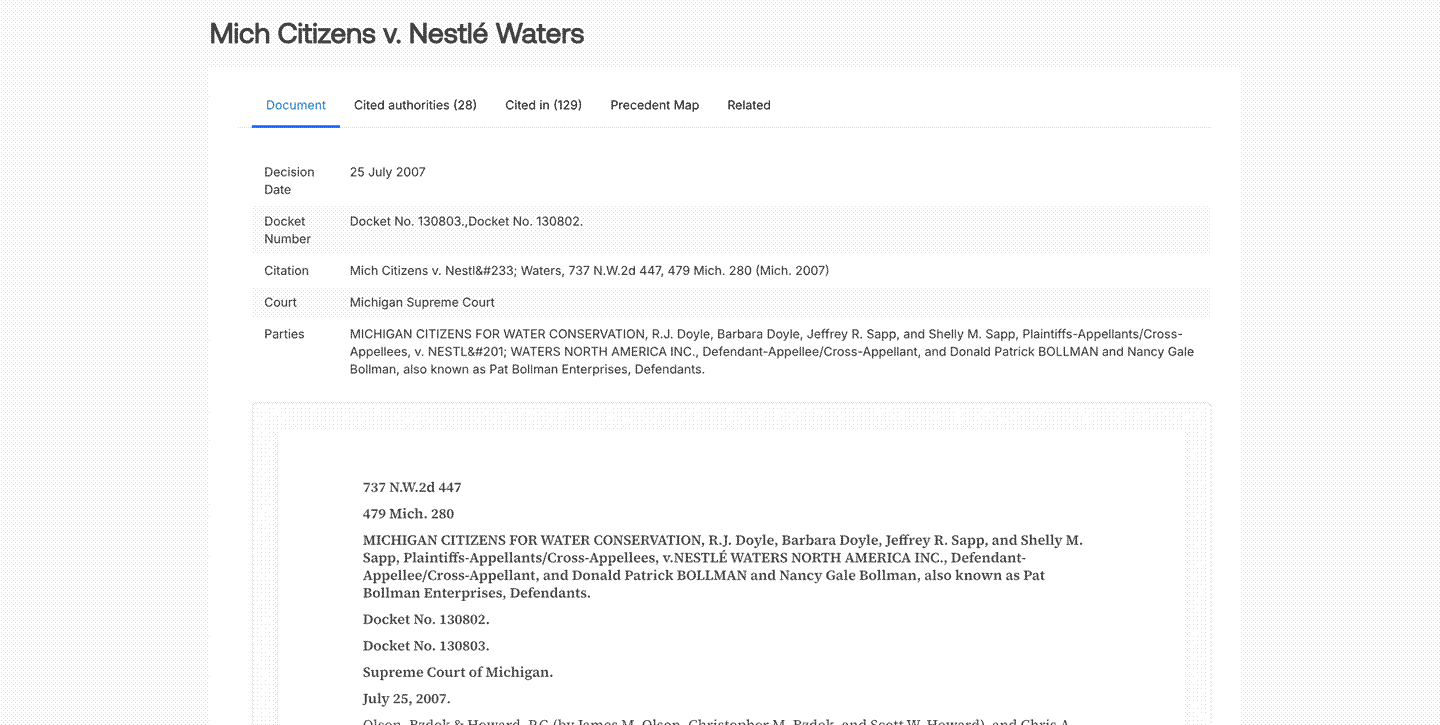Click the Michigan Supreme Court value
Viewport: 1440px width, 725px height.
422,302
